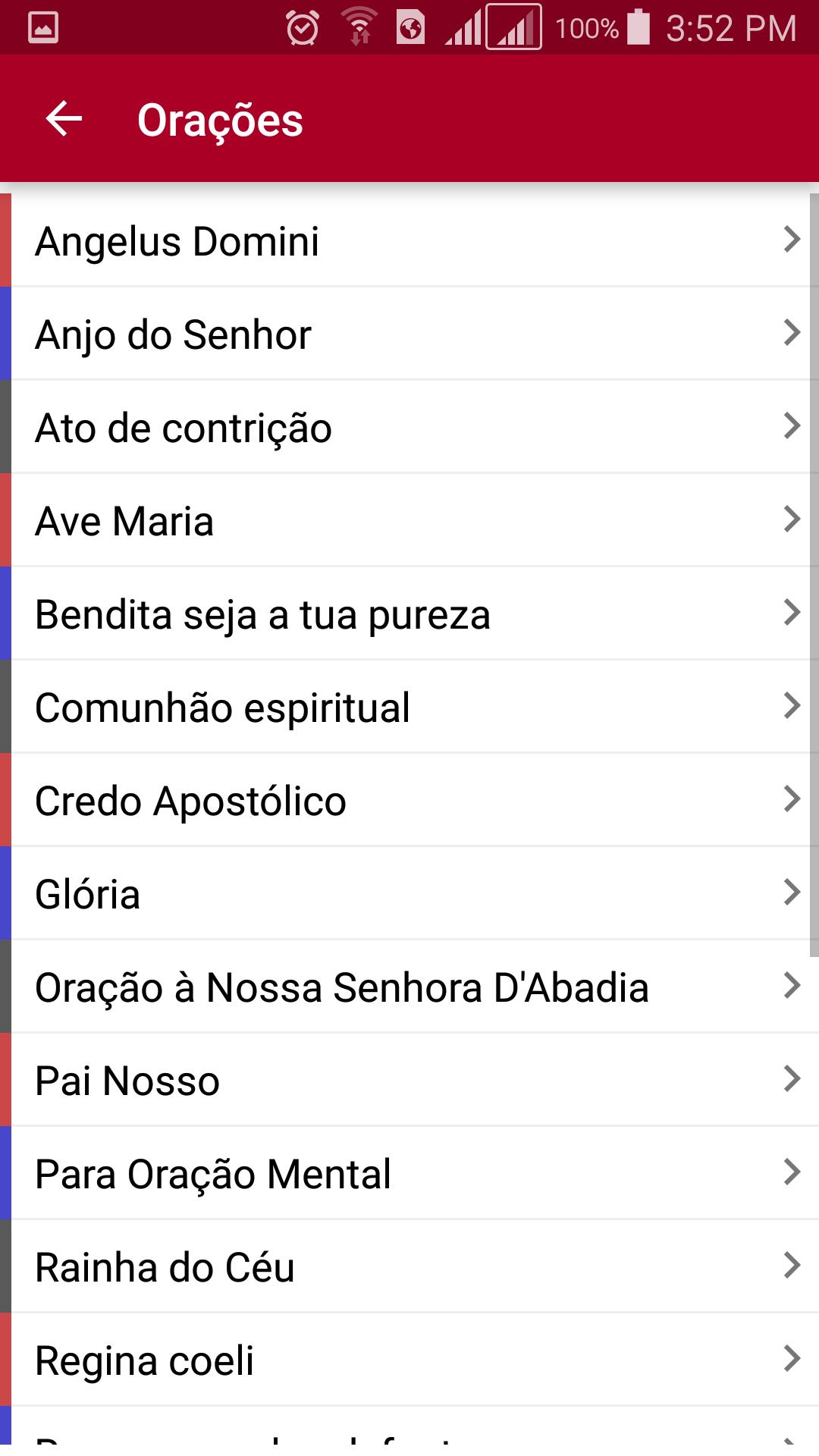Image resolution: width=819 pixels, height=1456 pixels.
Task: Tap the globe data-saver status icon
Action: [x=410, y=28]
